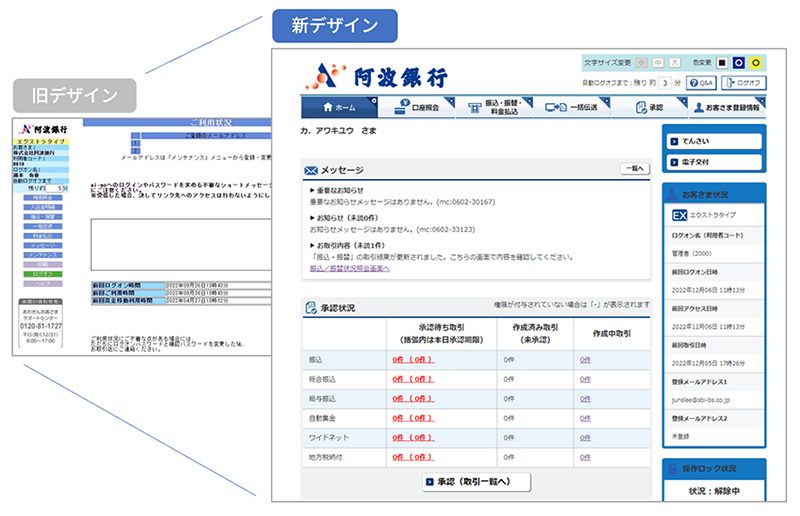This screenshot has width=800, height=516.
Task: Open 承認待ち取引 count link in 自動集金 row
Action: point(413,418)
